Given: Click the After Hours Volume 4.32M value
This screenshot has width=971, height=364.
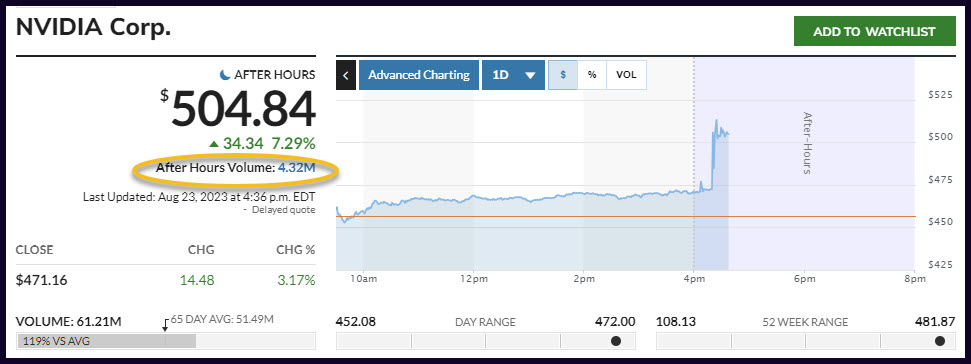Looking at the screenshot, I should (x=297, y=167).
